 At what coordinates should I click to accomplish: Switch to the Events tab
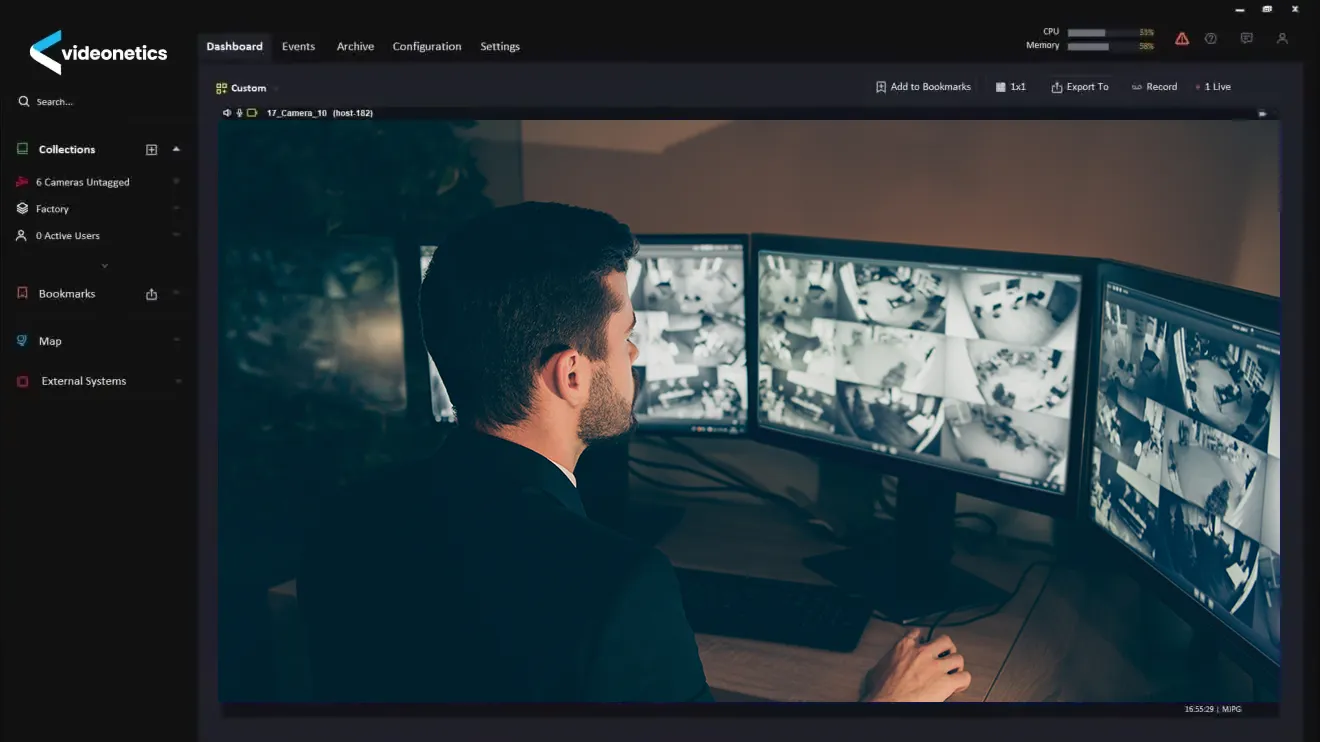[298, 47]
